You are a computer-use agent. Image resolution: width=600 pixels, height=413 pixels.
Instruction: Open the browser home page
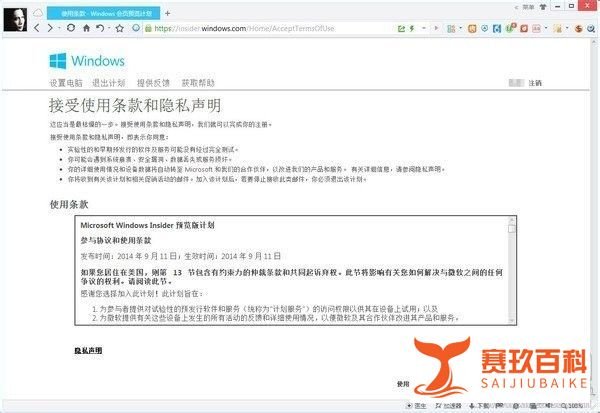87,28
